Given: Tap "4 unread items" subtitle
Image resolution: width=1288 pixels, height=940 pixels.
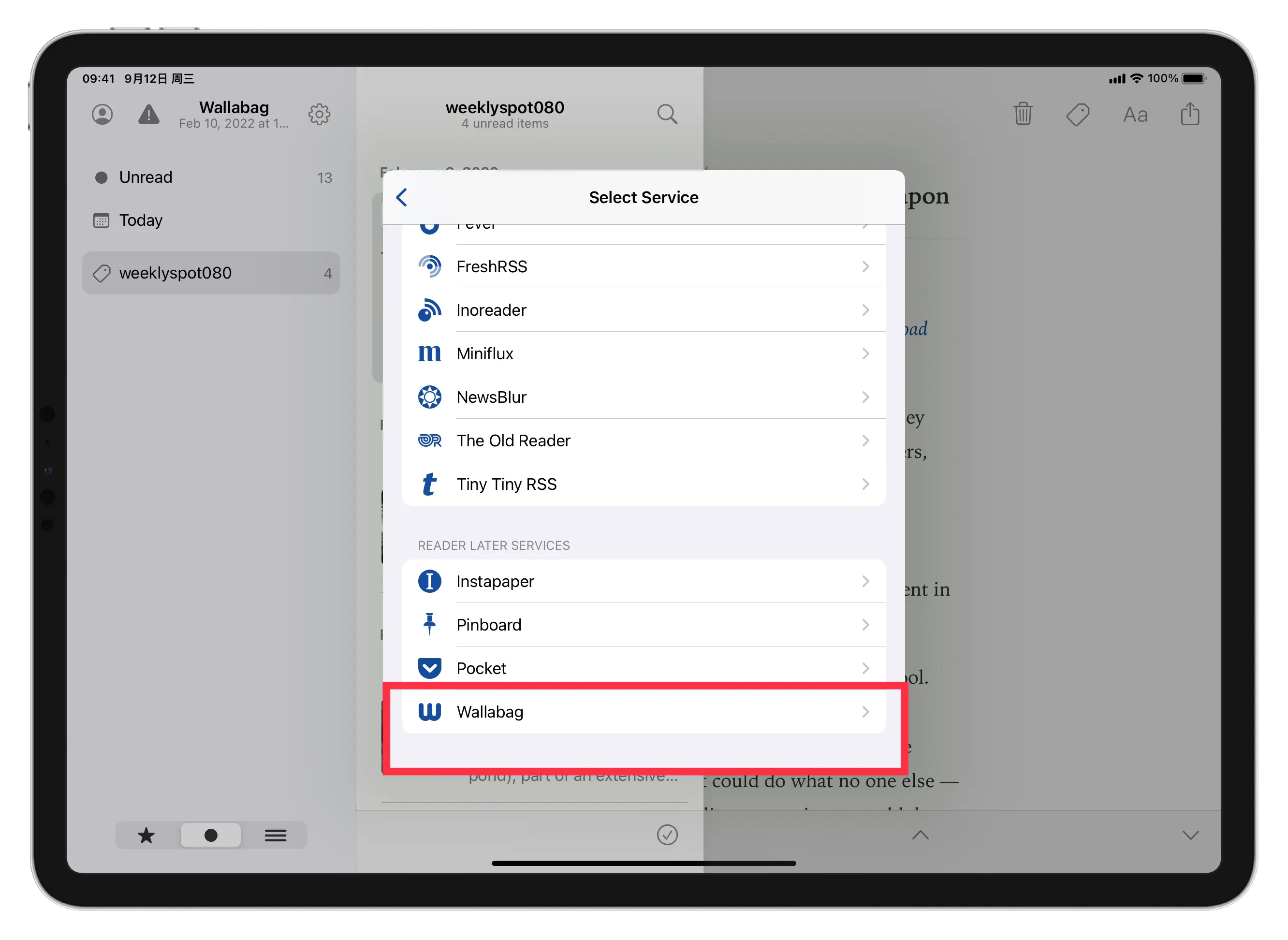Looking at the screenshot, I should pyautogui.click(x=505, y=124).
